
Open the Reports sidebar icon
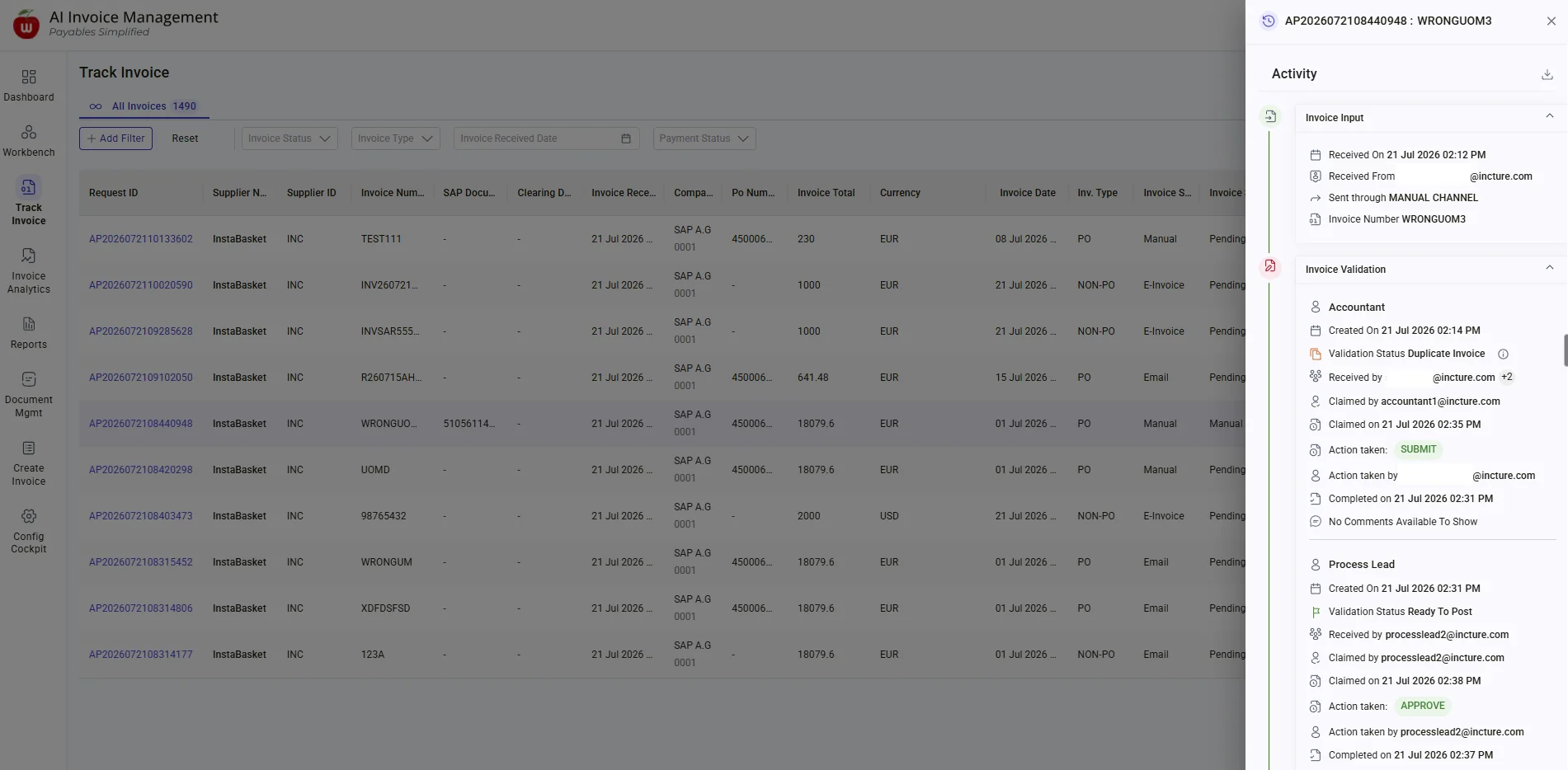[29, 324]
